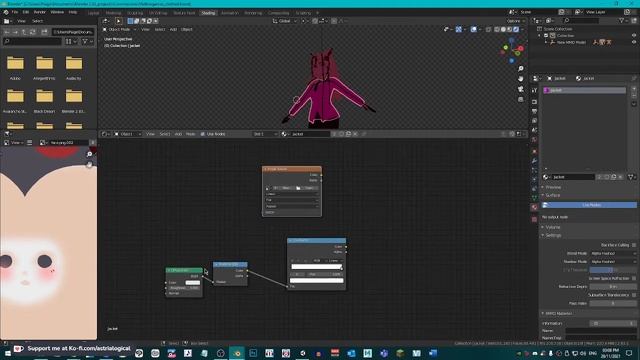Screen dimensions: 640x360
Task: Open the Global transform orientation dropdown
Action: click(285, 21)
